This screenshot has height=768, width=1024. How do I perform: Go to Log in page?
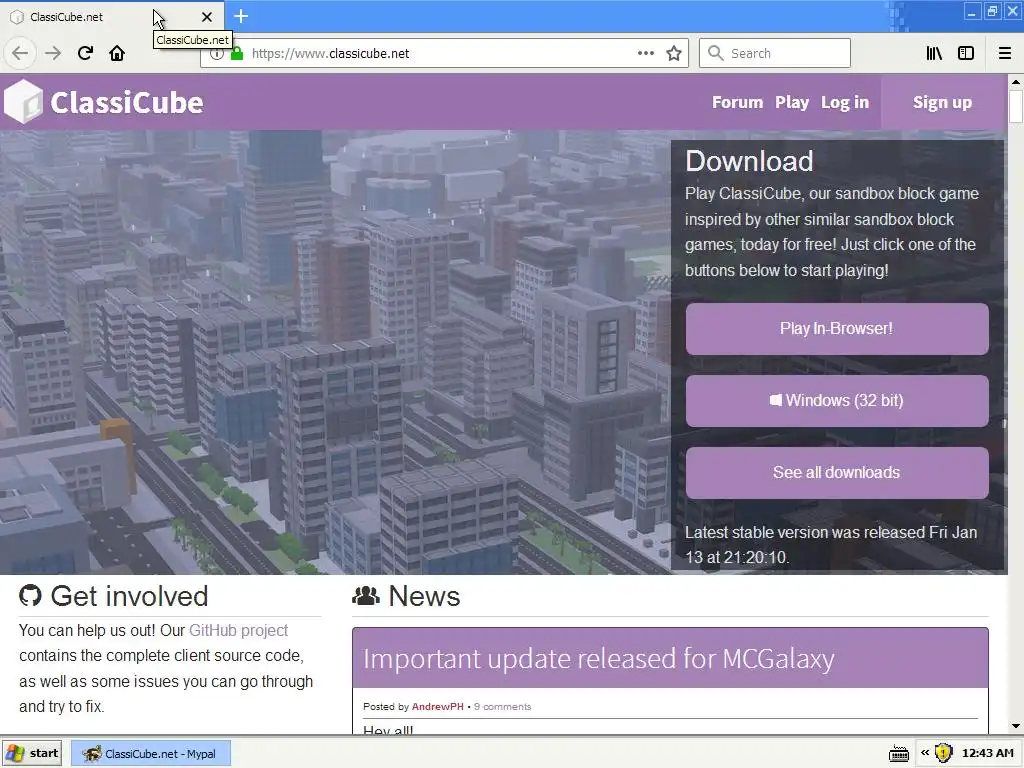coord(845,103)
